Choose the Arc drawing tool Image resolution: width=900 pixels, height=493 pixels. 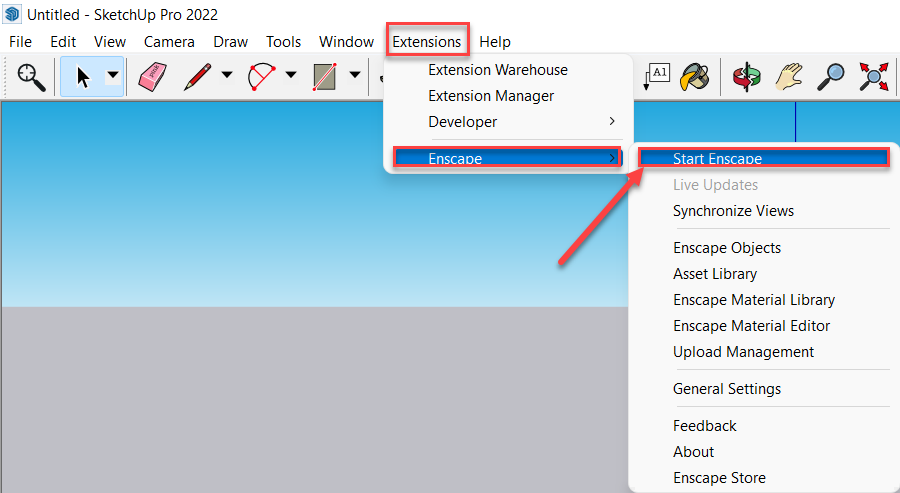point(262,76)
